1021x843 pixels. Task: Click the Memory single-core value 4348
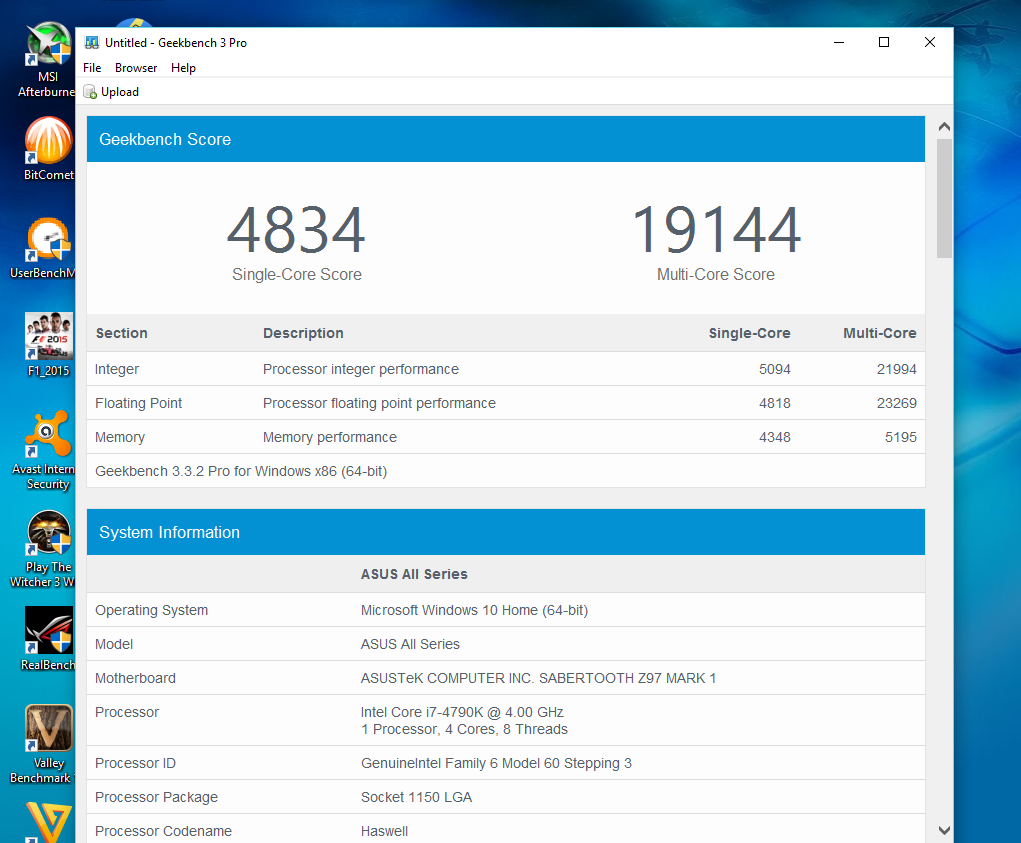774,437
